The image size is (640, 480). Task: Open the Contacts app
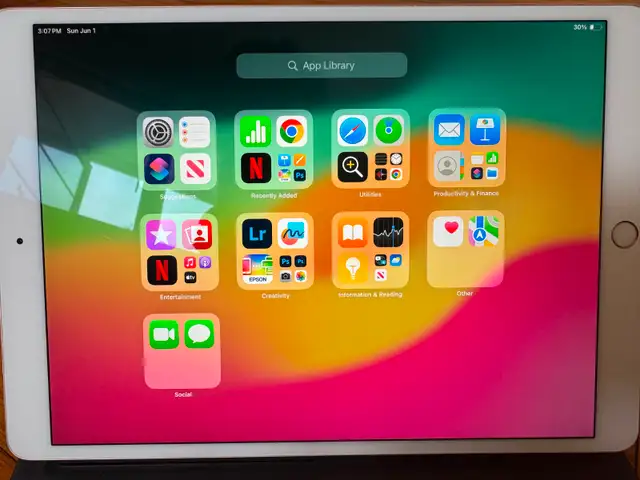pos(449,166)
